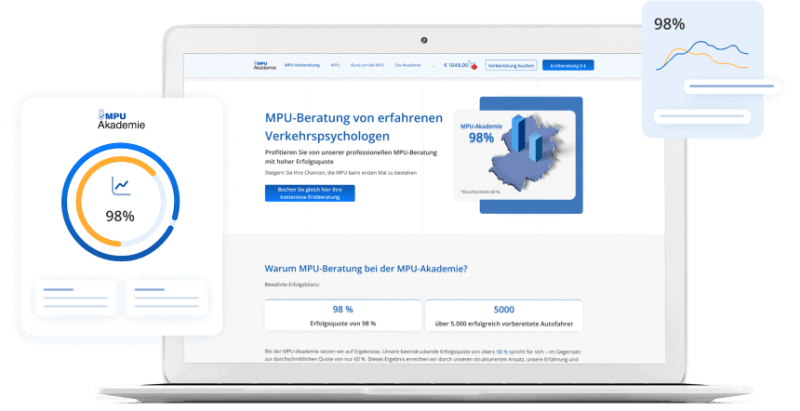Click the ellipsis more menu in the header
This screenshot has height=411, width=800.
(433, 66)
